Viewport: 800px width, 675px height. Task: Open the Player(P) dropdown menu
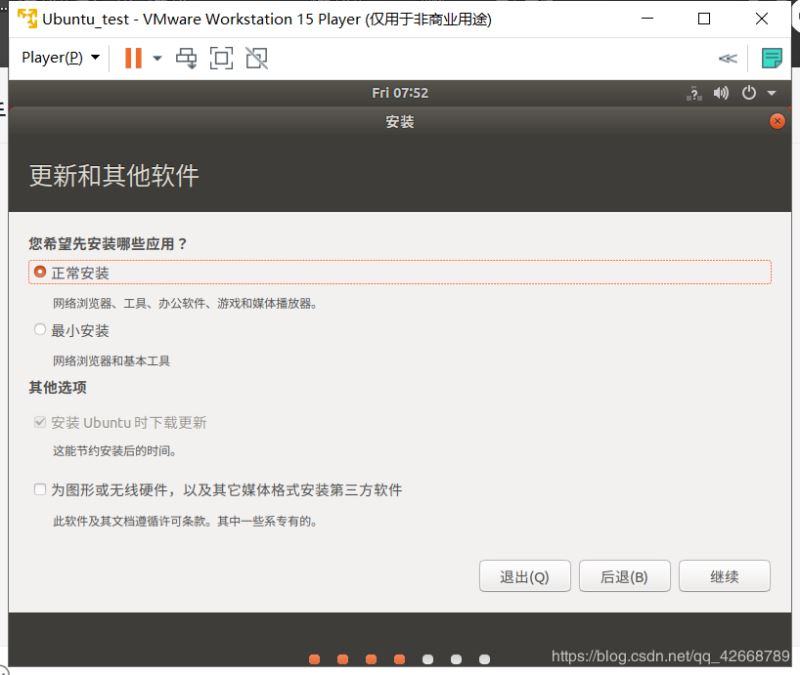pyautogui.click(x=60, y=58)
